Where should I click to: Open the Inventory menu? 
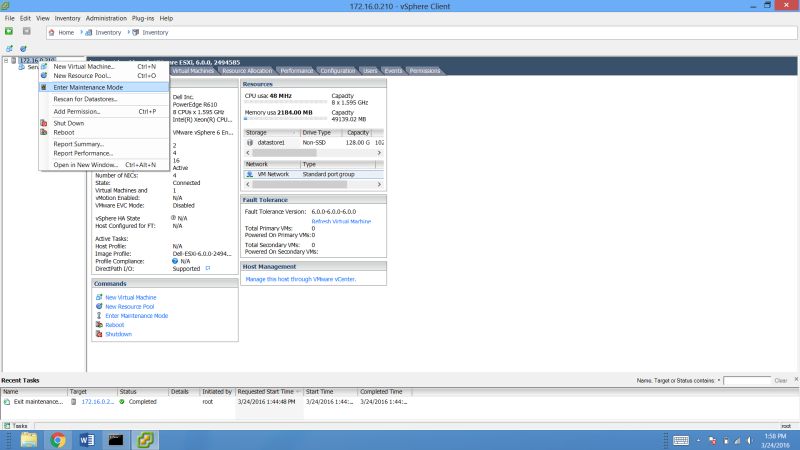point(67,18)
